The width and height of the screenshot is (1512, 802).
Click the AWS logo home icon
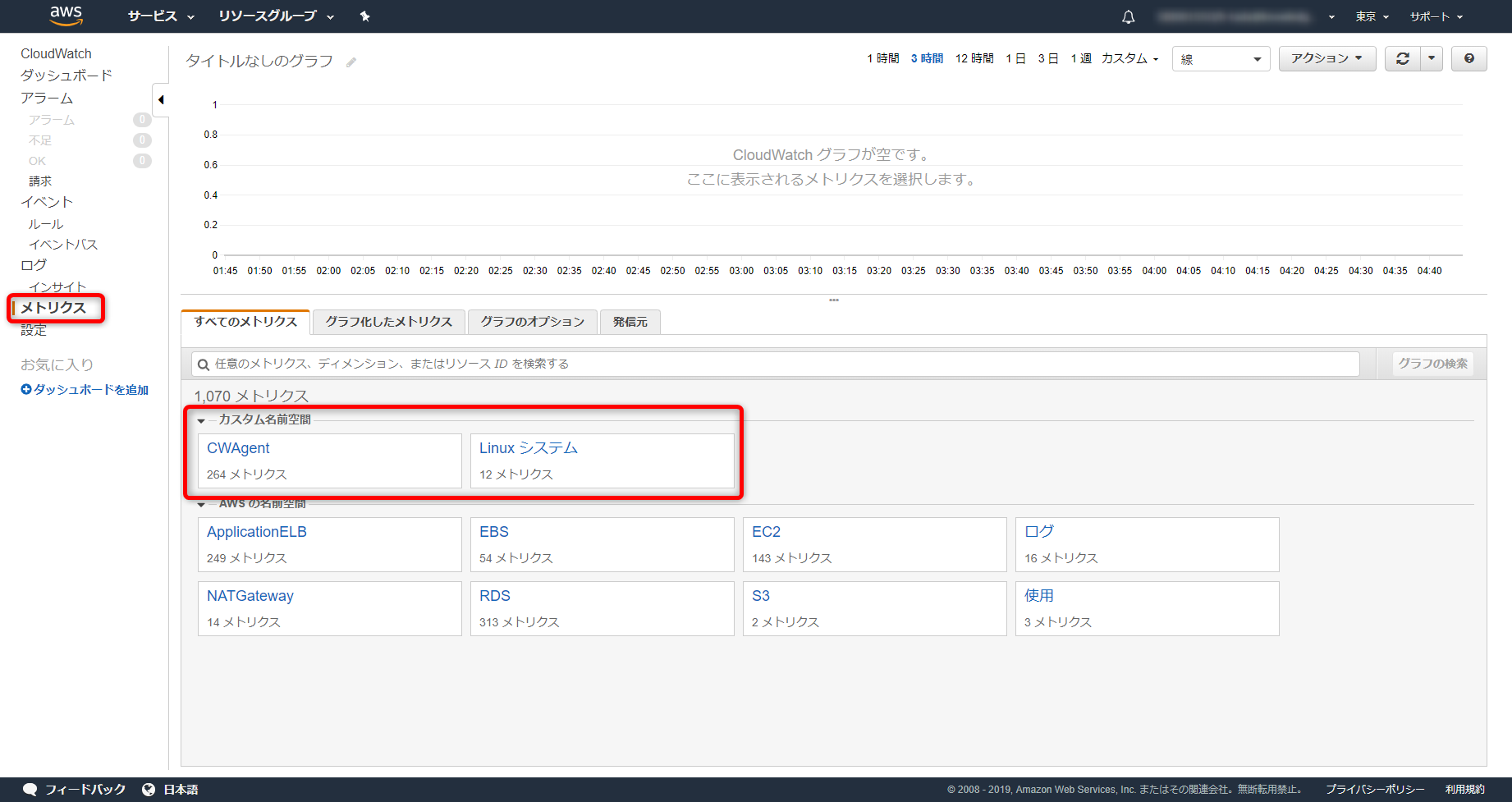66,15
